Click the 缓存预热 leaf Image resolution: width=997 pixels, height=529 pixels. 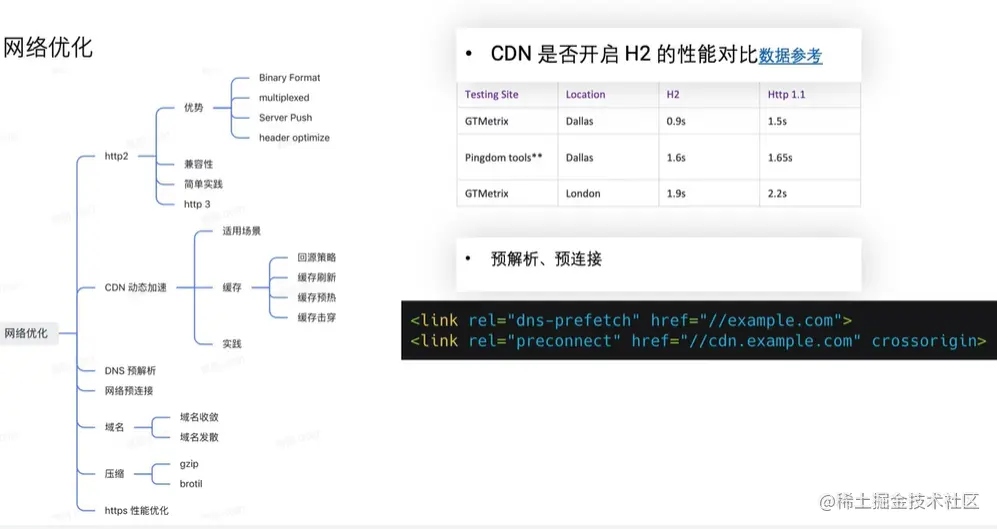click(x=317, y=298)
